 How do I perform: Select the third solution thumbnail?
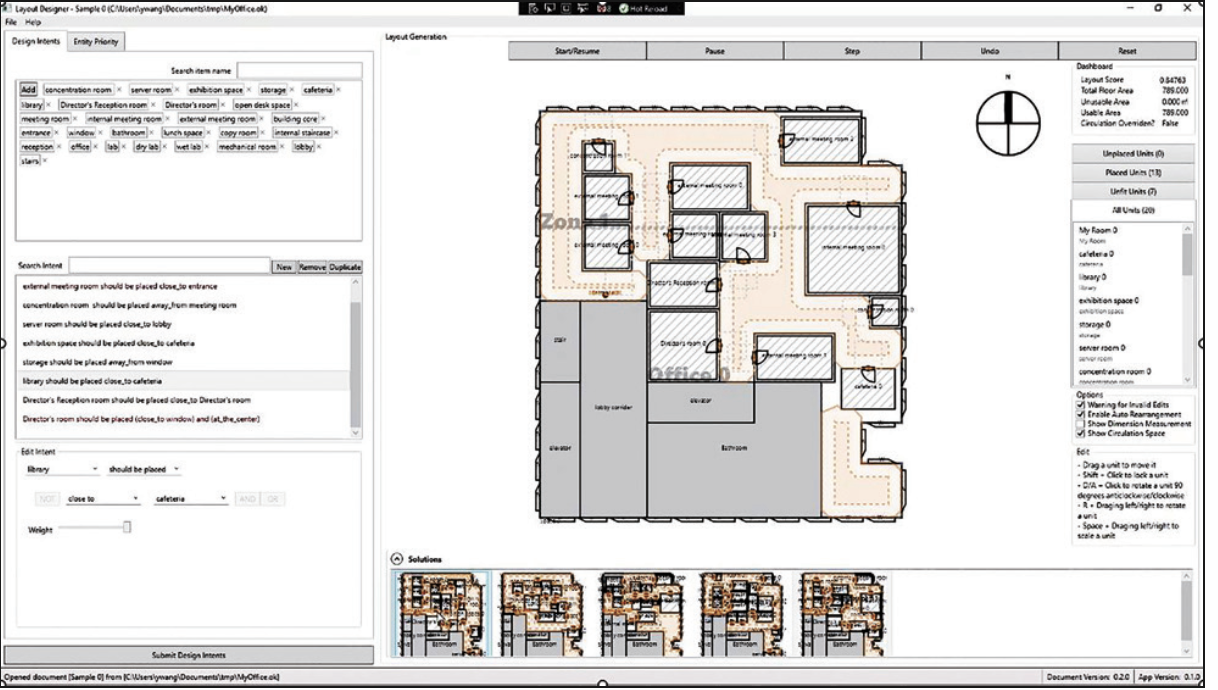tap(642, 614)
